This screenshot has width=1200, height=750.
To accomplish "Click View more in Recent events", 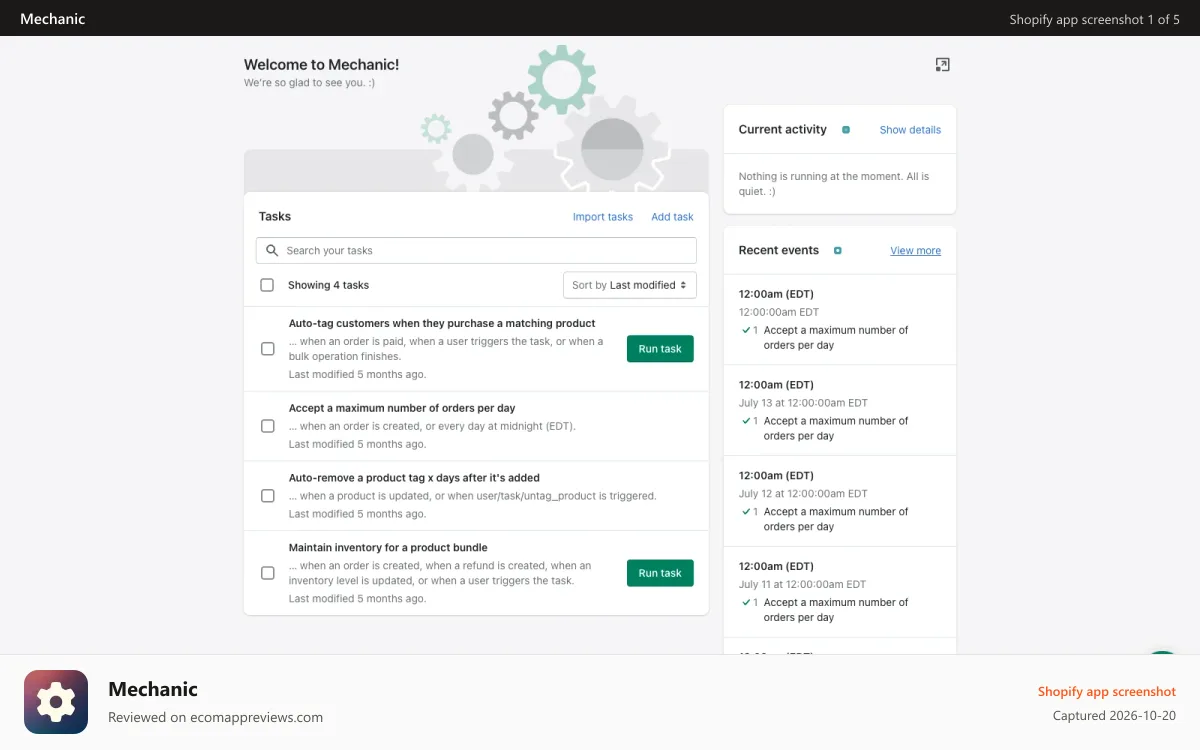I will 915,251.
